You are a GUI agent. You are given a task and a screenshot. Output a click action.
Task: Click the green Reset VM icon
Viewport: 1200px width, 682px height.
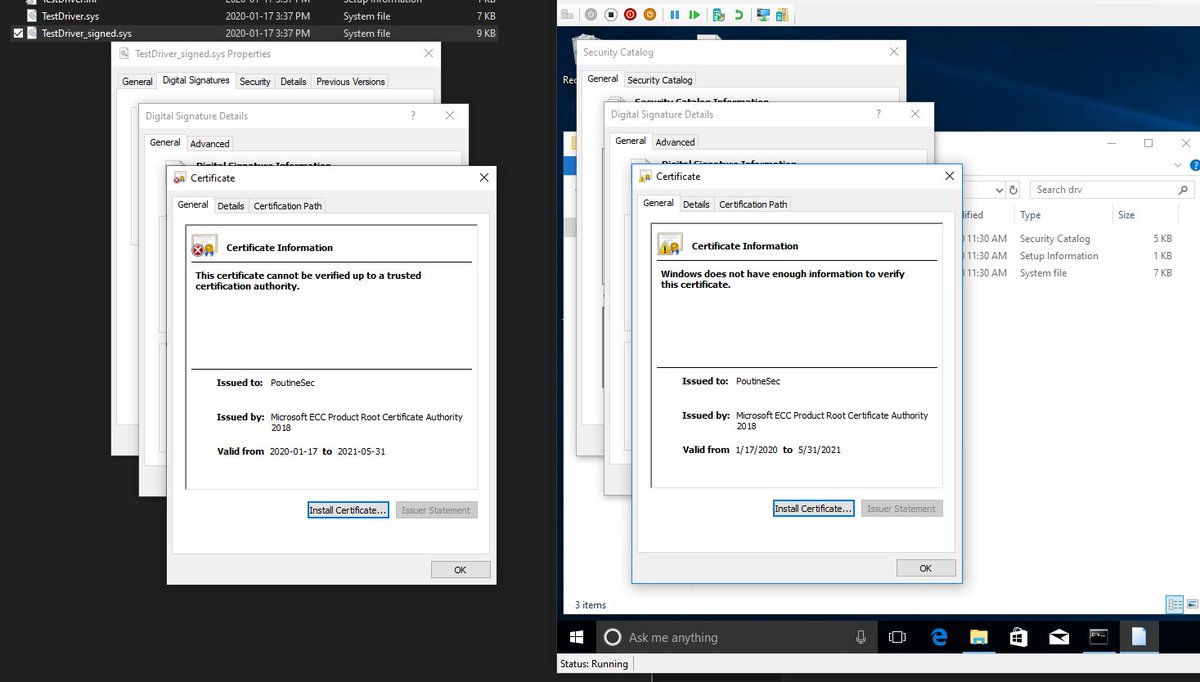[694, 14]
